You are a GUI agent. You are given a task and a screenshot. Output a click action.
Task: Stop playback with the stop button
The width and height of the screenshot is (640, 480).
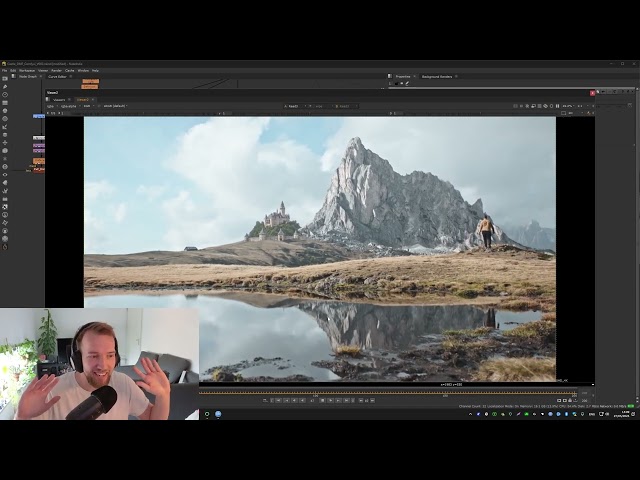point(322,401)
